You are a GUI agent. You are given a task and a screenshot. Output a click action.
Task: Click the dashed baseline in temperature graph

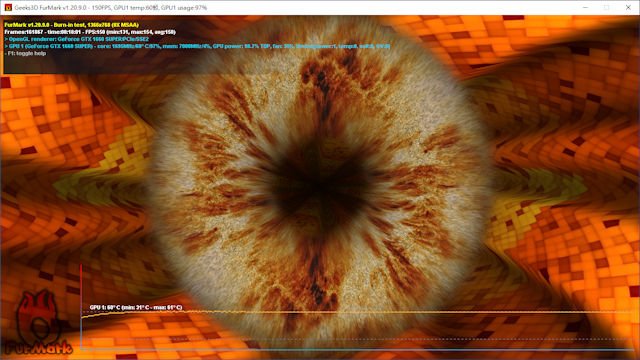tap(355, 339)
